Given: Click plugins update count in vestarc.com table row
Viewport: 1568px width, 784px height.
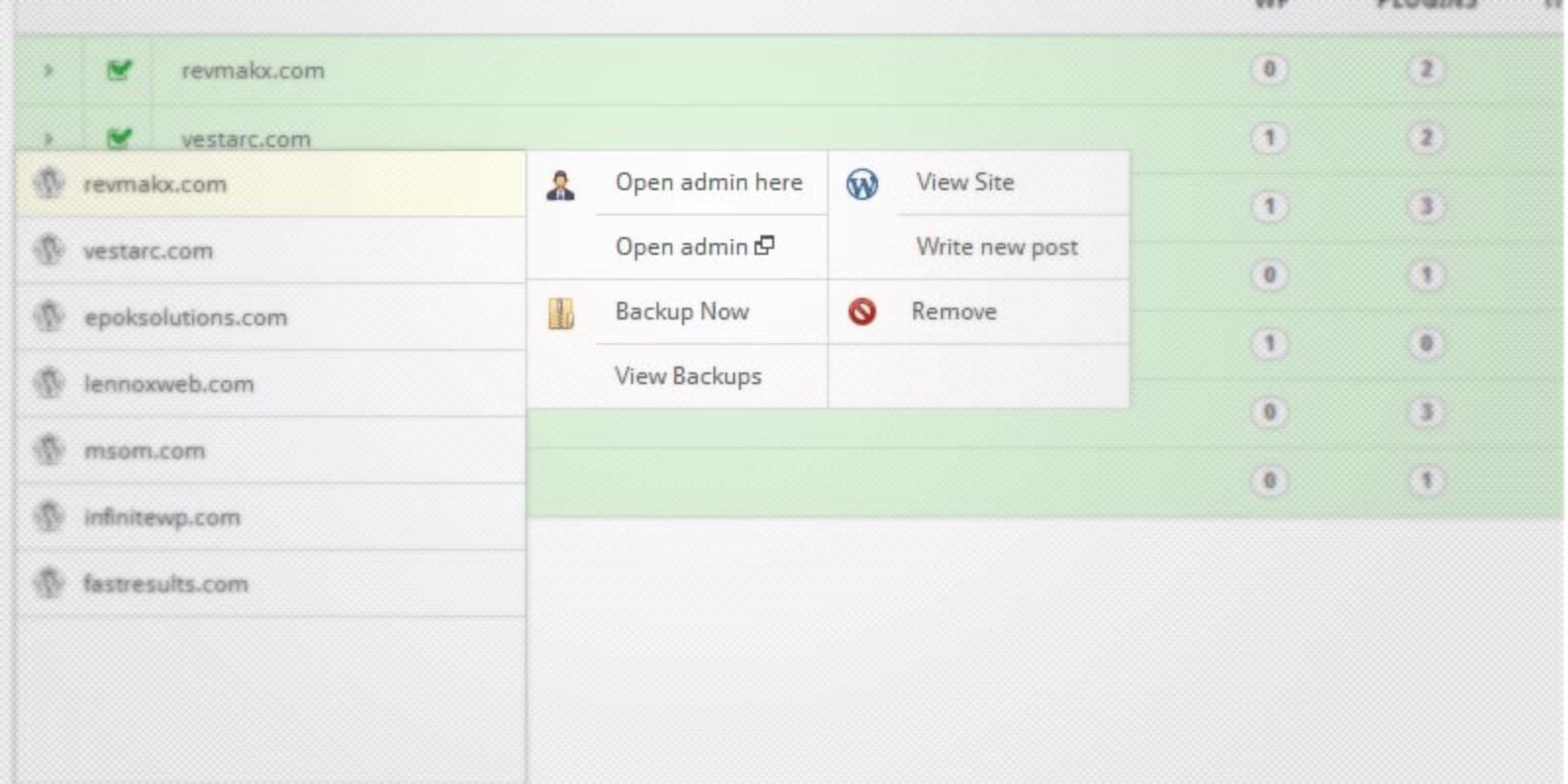Looking at the screenshot, I should coord(1426,137).
